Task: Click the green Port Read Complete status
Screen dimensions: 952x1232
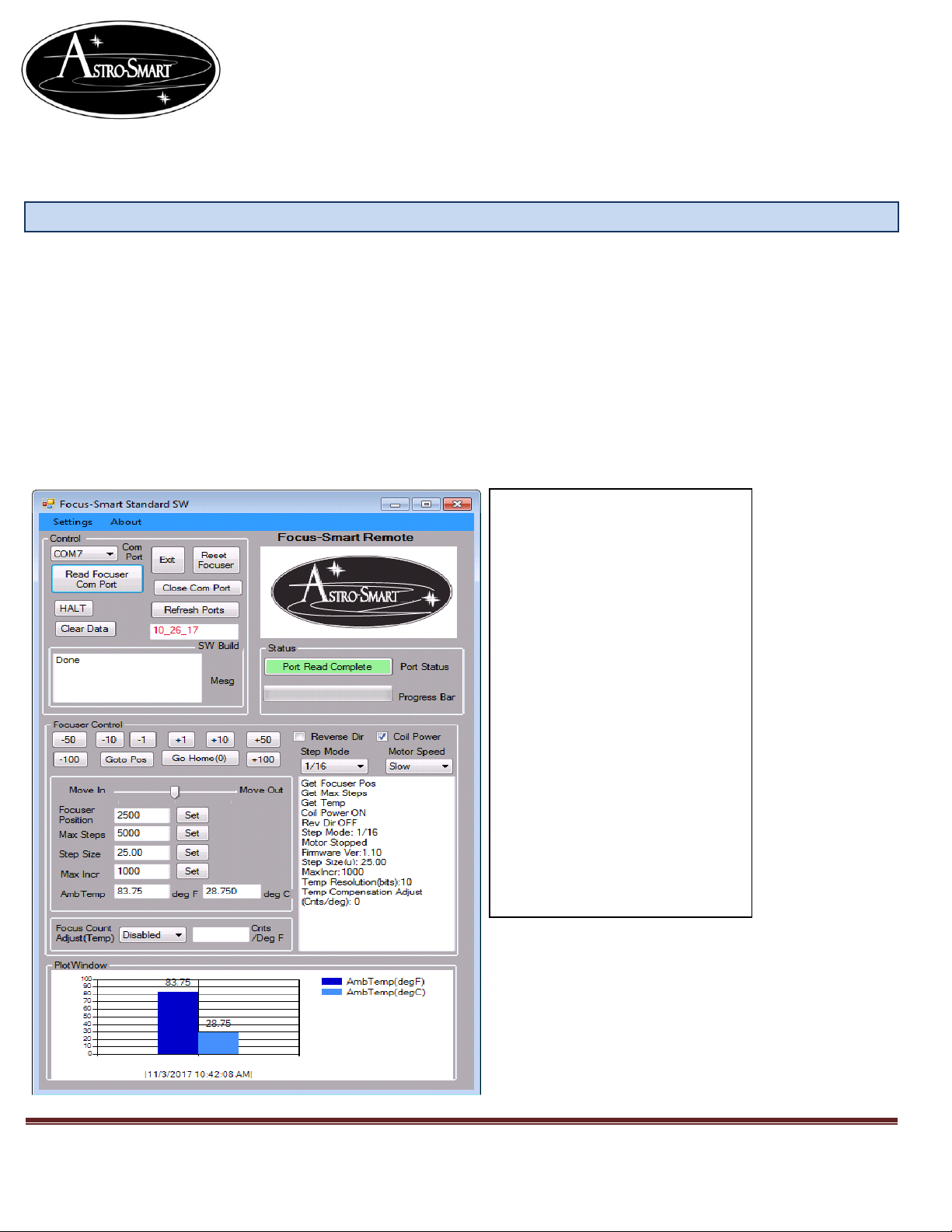Action: 328,667
